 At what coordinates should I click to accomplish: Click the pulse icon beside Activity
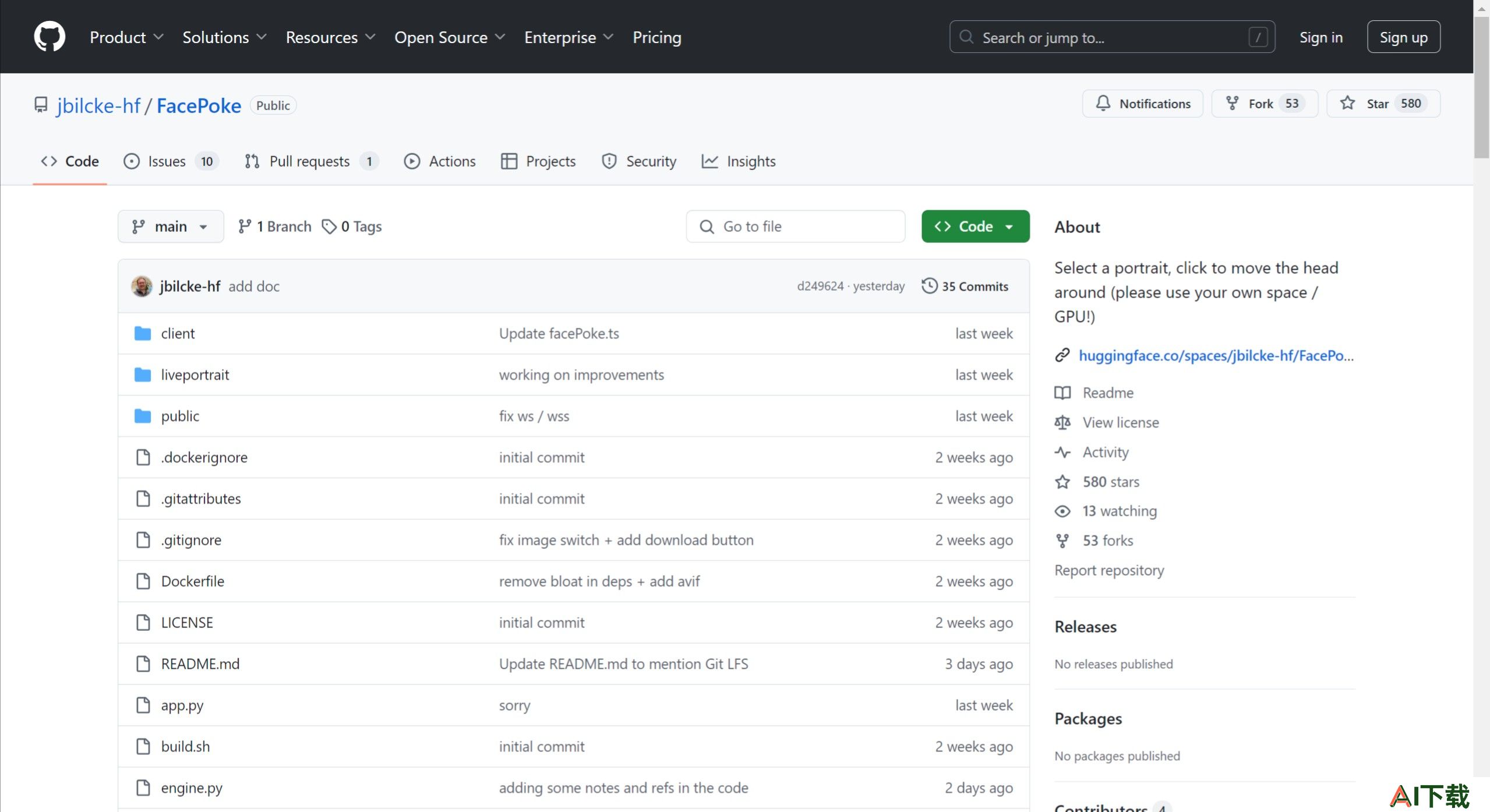coord(1062,452)
